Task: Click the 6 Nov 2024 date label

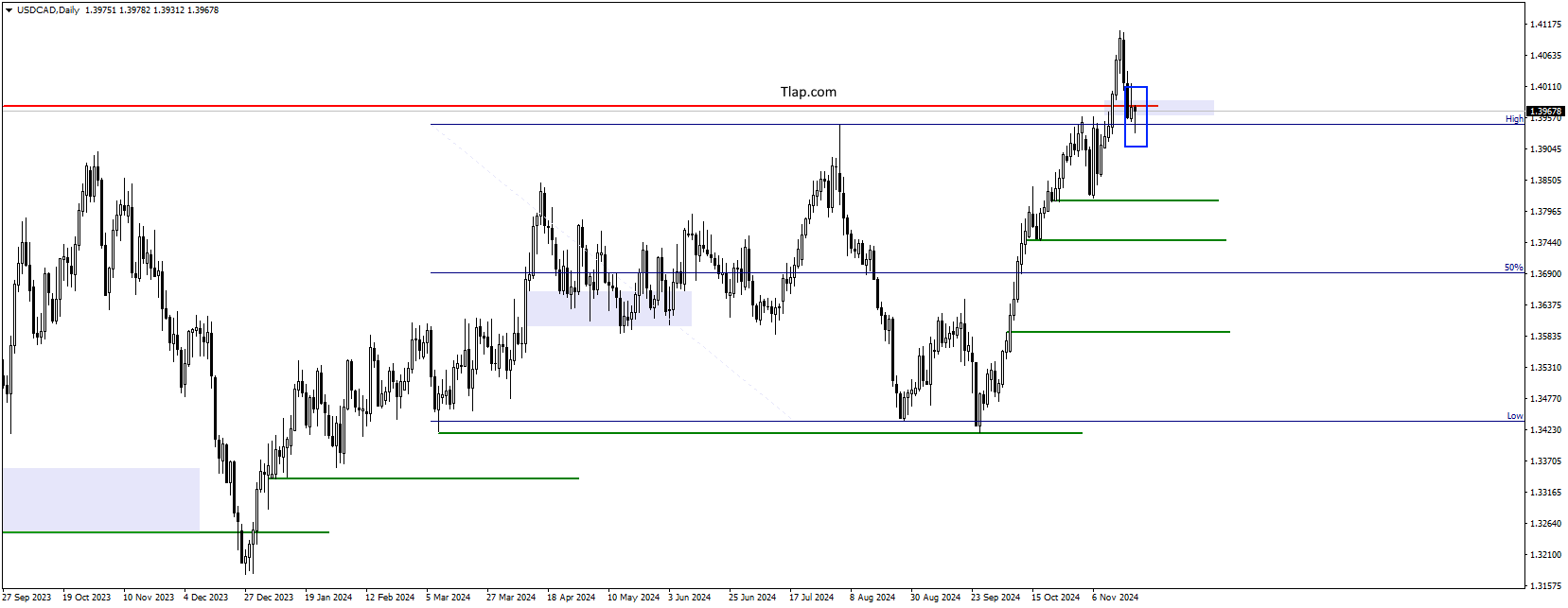Action: pos(1115,598)
